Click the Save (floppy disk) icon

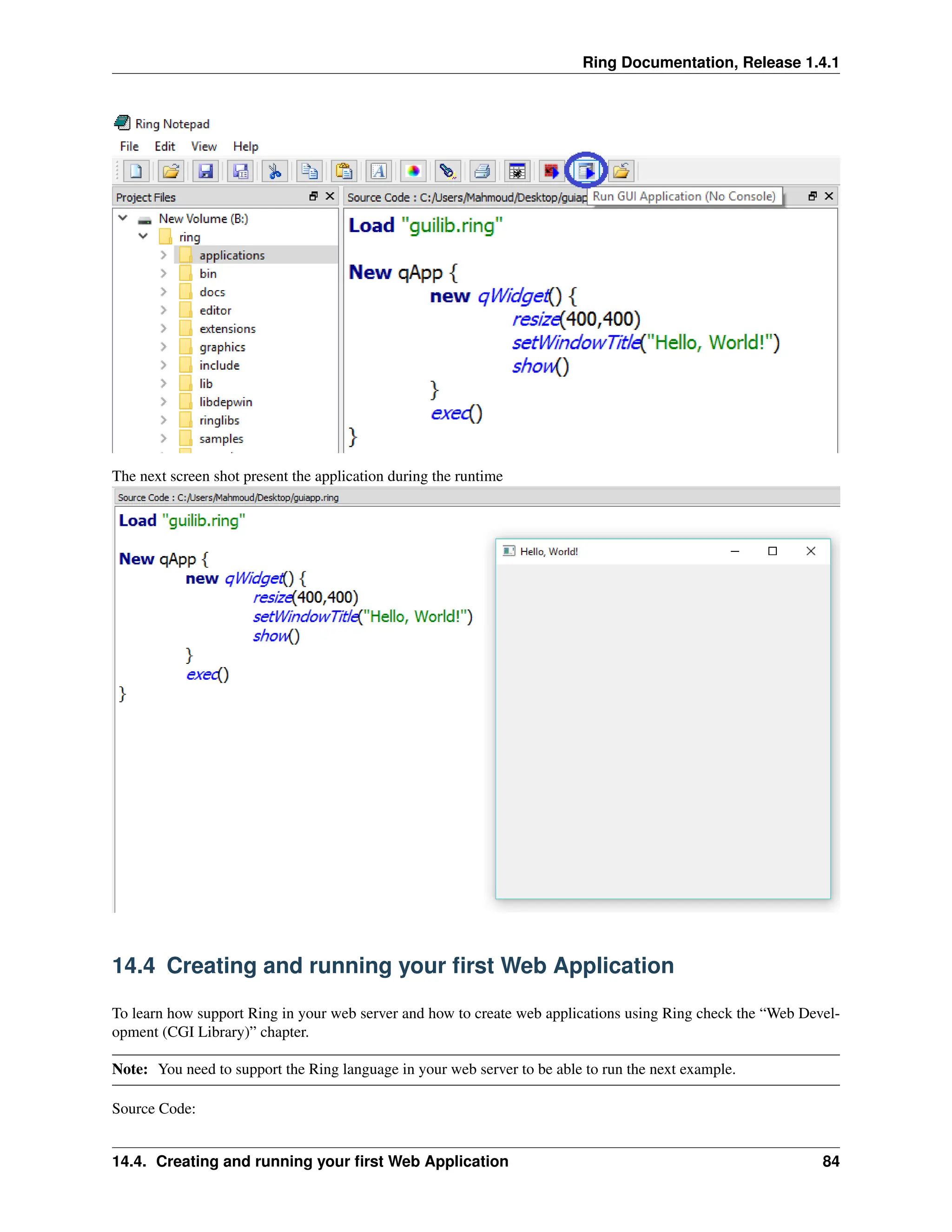click(x=206, y=171)
